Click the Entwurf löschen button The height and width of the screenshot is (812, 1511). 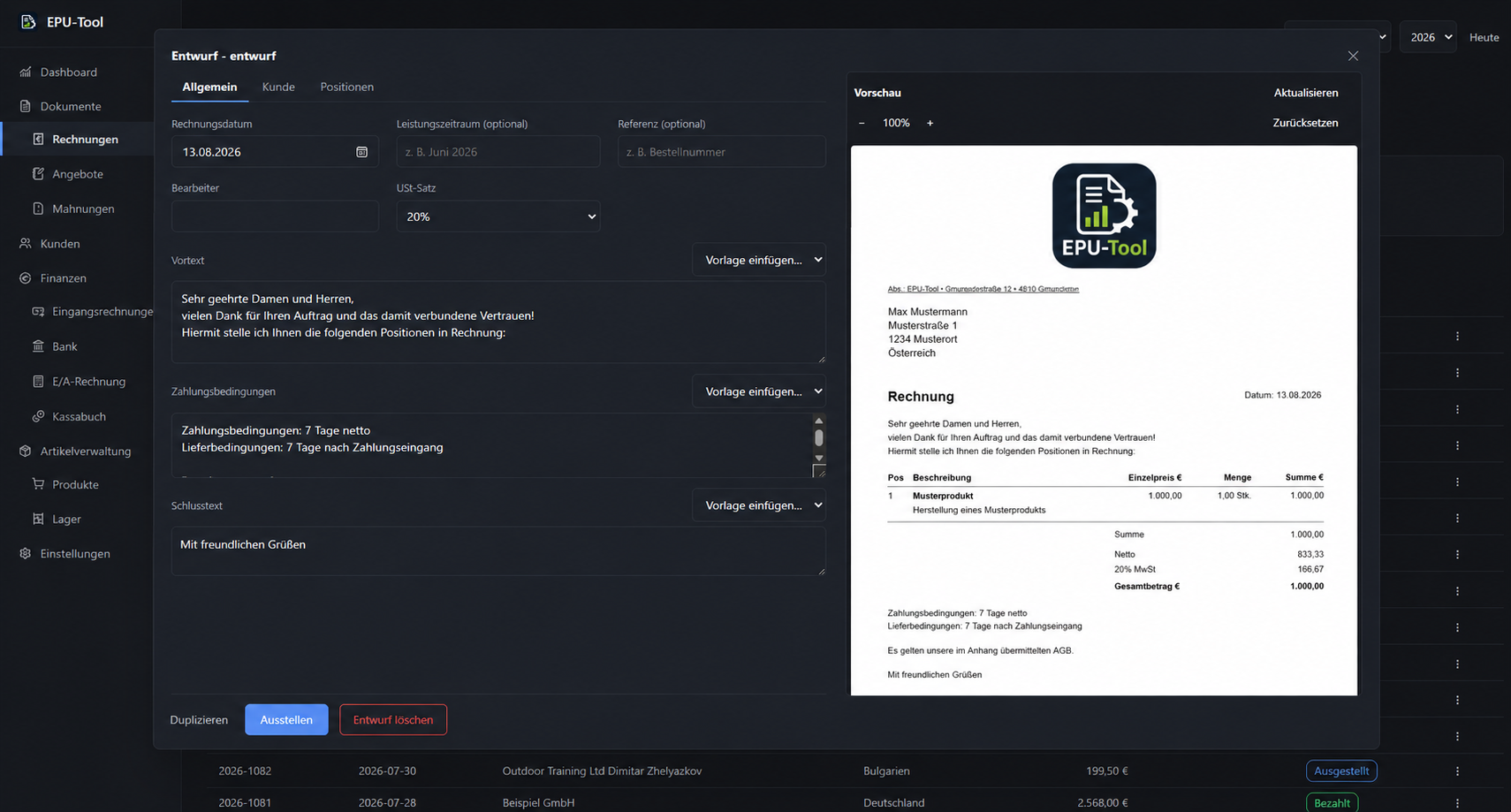pos(393,720)
